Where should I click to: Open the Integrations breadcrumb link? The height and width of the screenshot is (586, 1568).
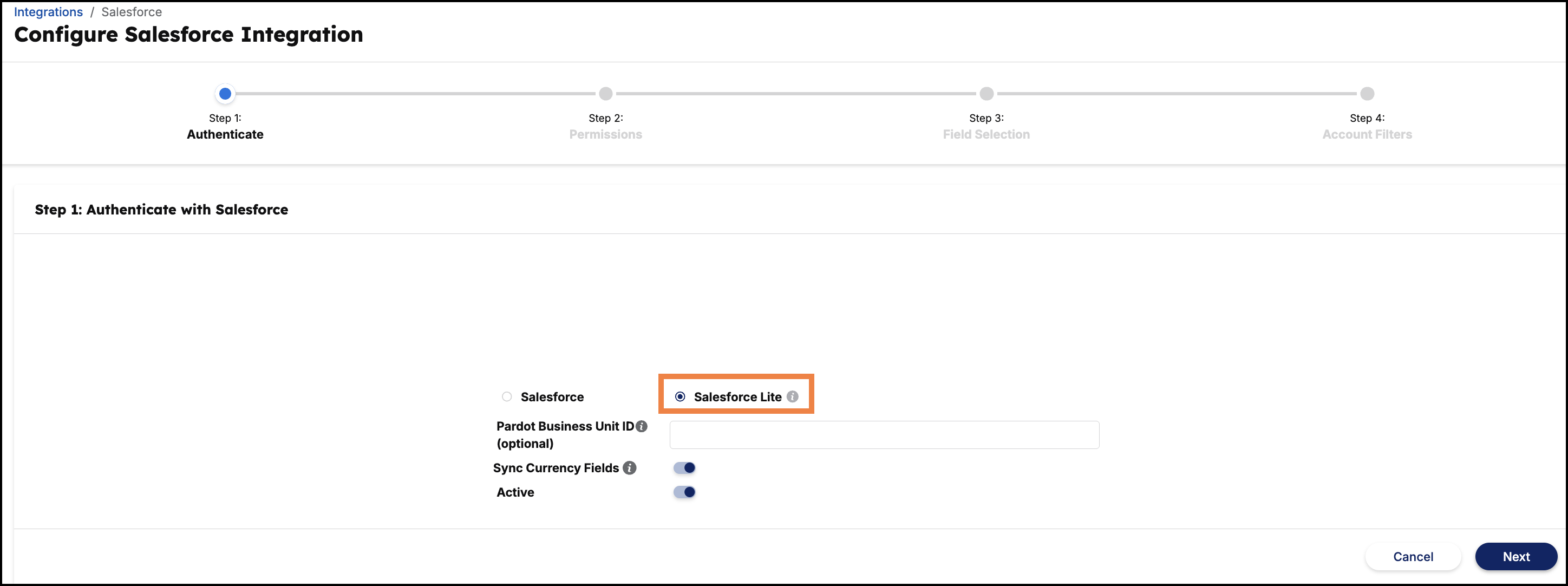pyautogui.click(x=48, y=12)
